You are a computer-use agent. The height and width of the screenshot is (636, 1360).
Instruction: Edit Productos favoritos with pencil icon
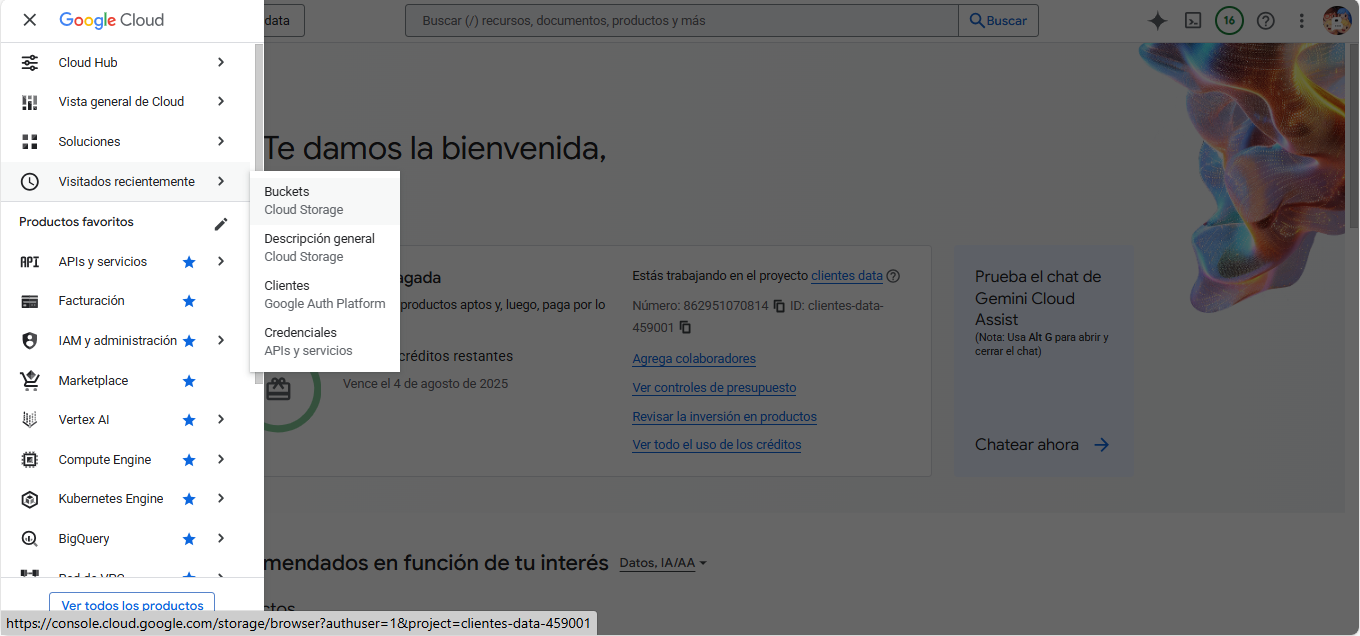pos(221,224)
